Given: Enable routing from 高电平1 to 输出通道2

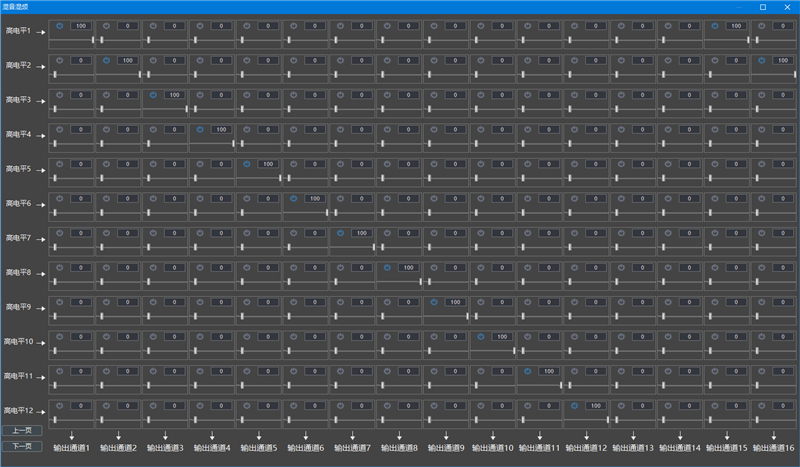Looking at the screenshot, I should [106, 25].
